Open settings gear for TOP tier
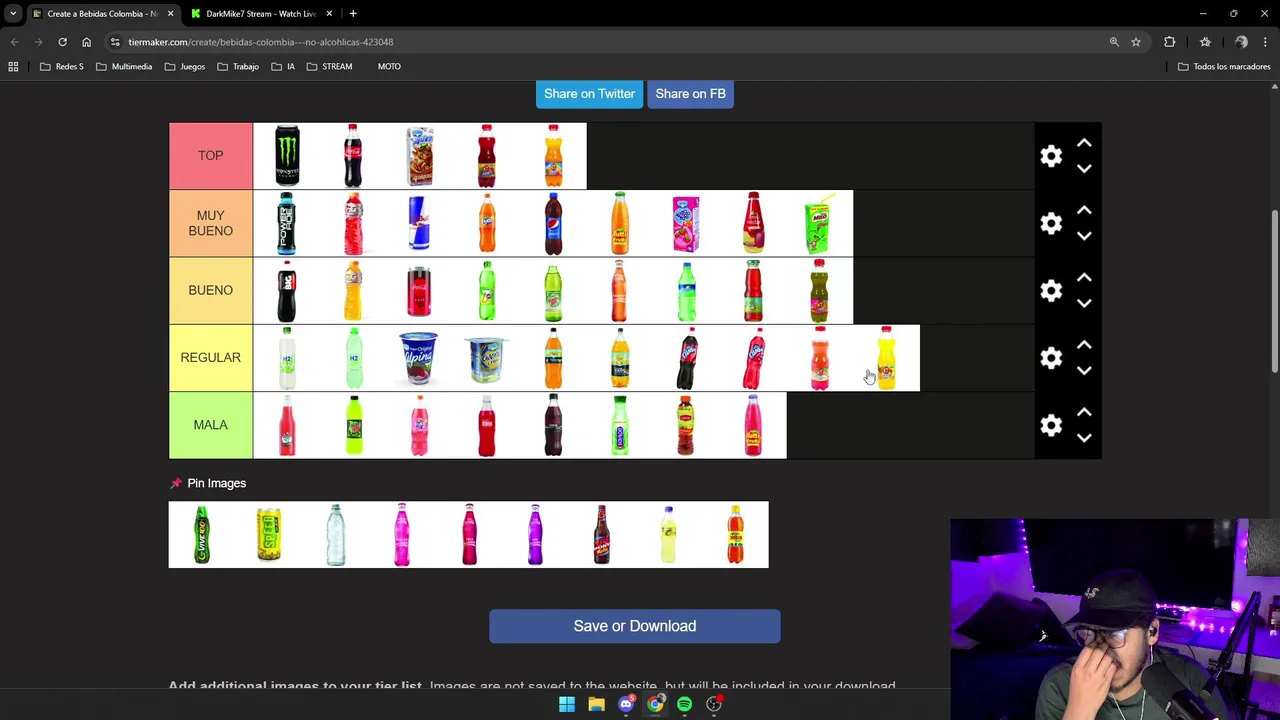The image size is (1280, 720). point(1051,156)
